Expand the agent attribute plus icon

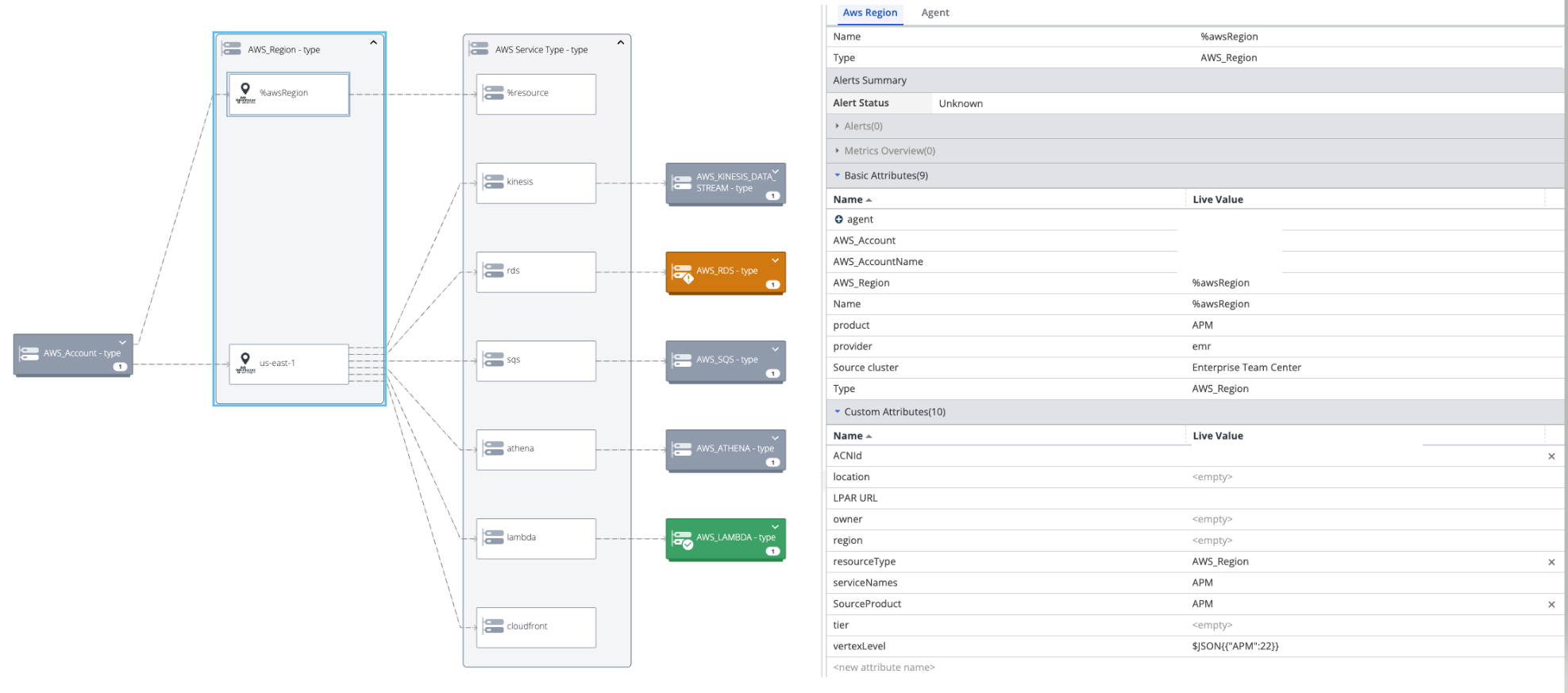(x=838, y=219)
